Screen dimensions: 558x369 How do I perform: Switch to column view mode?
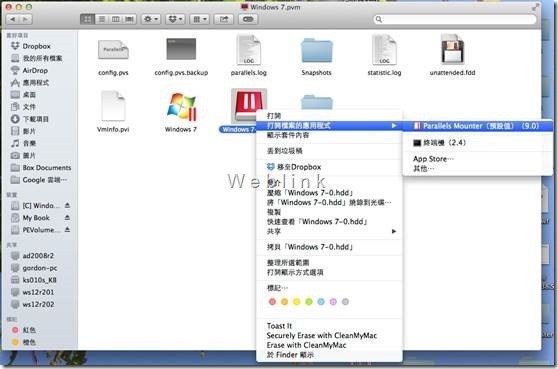tap(116, 19)
